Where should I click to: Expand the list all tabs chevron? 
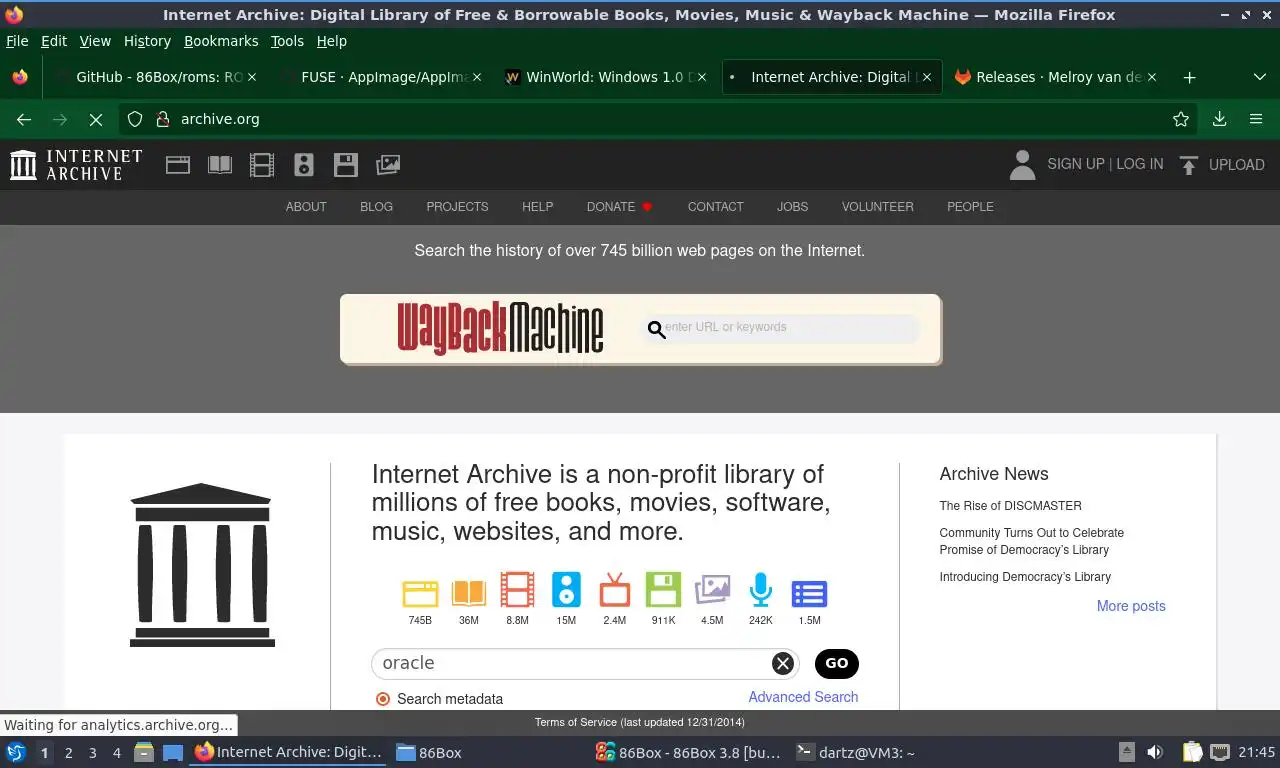1259,77
